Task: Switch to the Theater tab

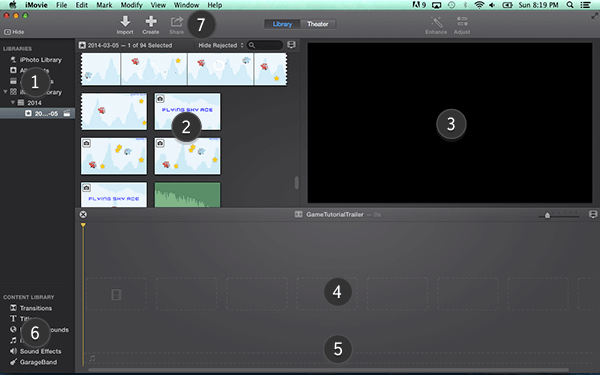Action: click(318, 24)
